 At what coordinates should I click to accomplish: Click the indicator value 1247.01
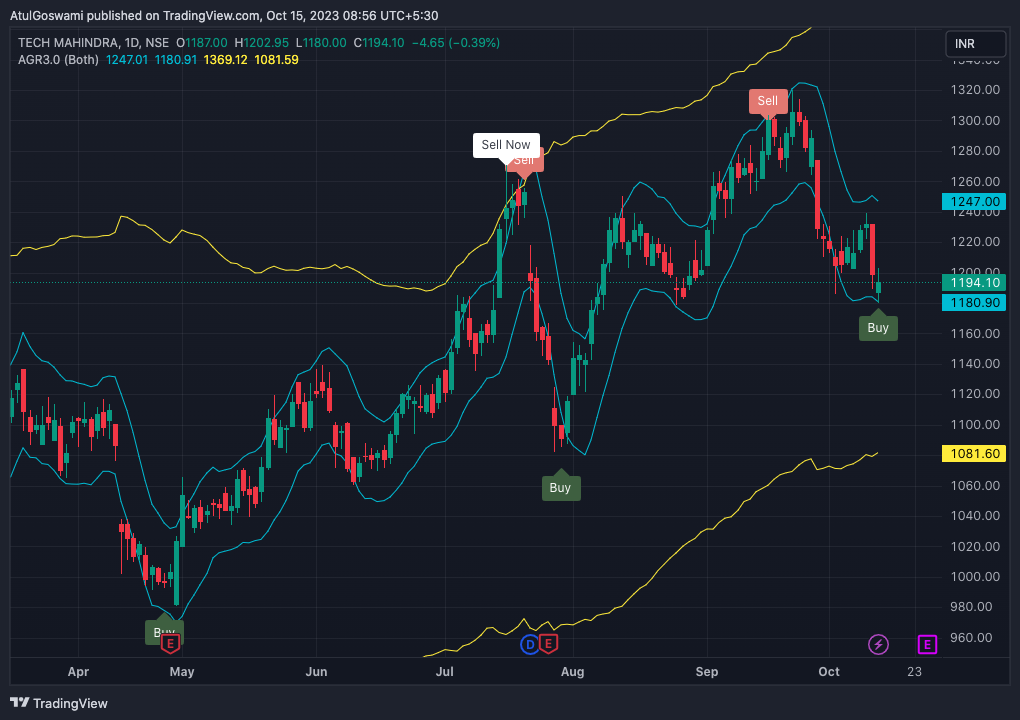coord(127,60)
